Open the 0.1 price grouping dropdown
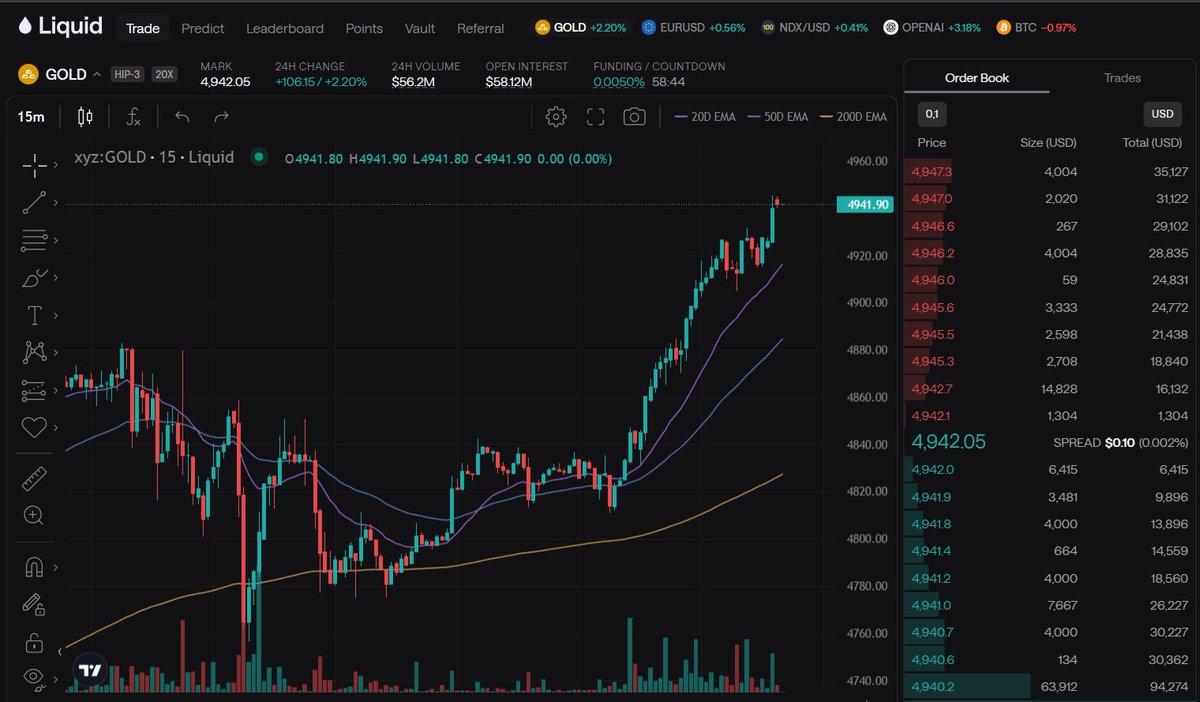This screenshot has height=702, width=1200. tap(931, 114)
